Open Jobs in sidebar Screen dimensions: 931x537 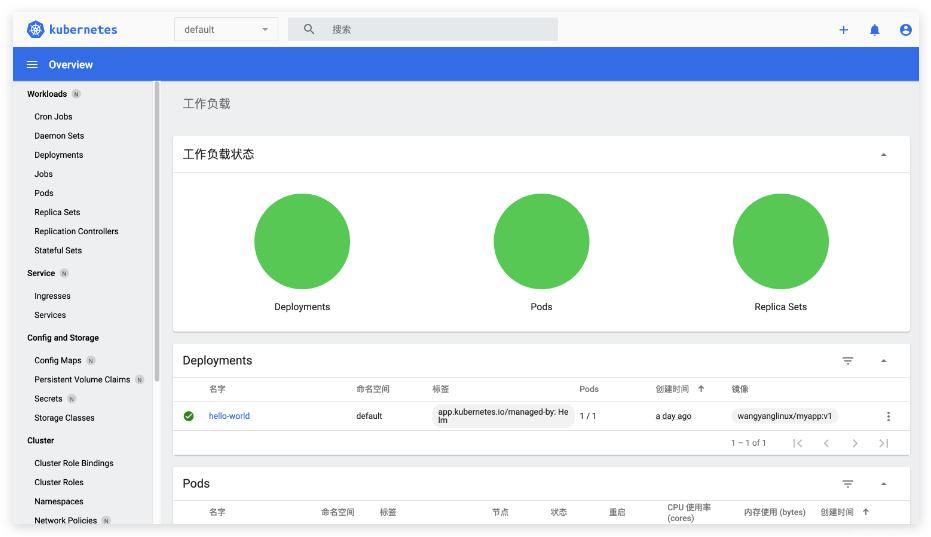(43, 173)
